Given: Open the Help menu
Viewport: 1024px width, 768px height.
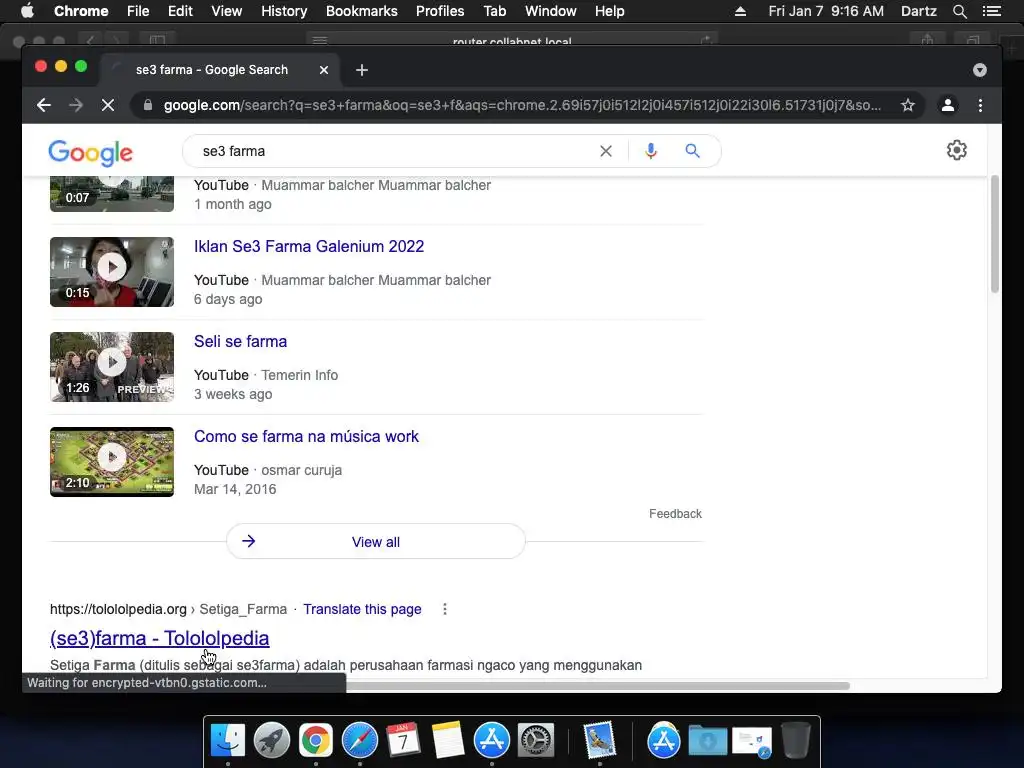Looking at the screenshot, I should point(609,11).
